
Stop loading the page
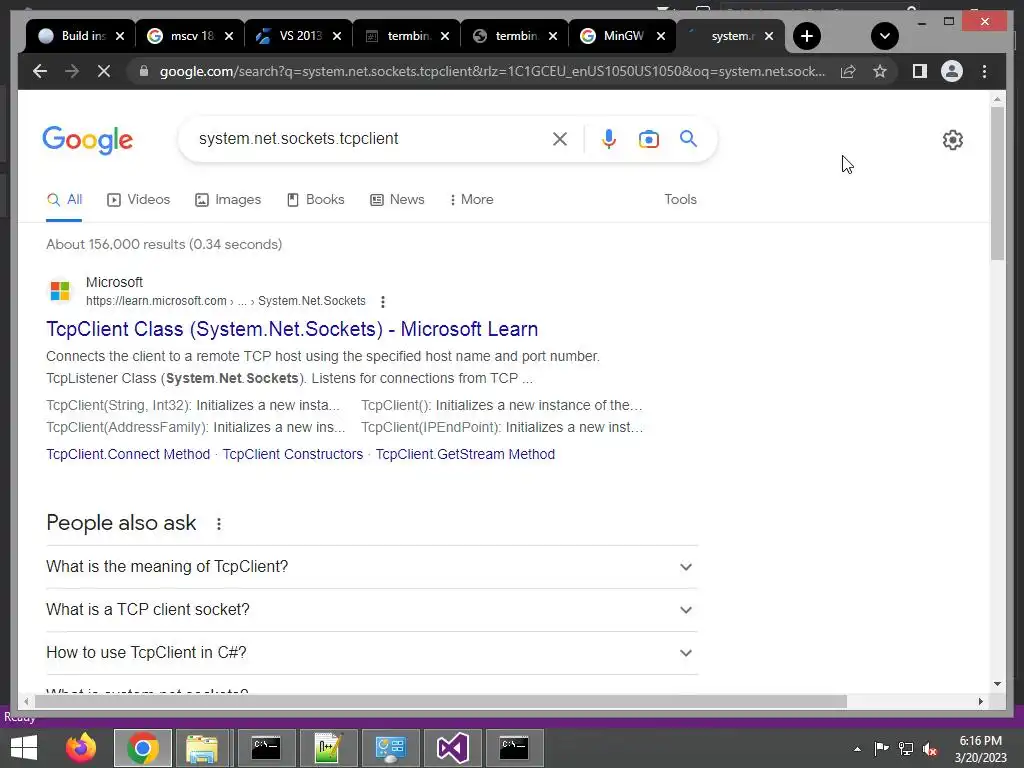pos(104,71)
